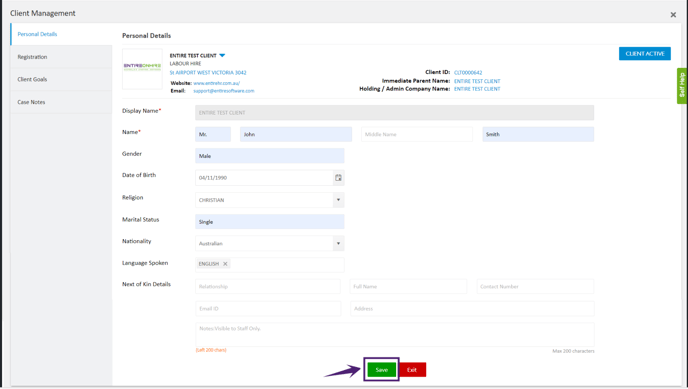Click the Next of Kin Relationship field
Screen dimensions: 688x389
[x=268, y=286]
